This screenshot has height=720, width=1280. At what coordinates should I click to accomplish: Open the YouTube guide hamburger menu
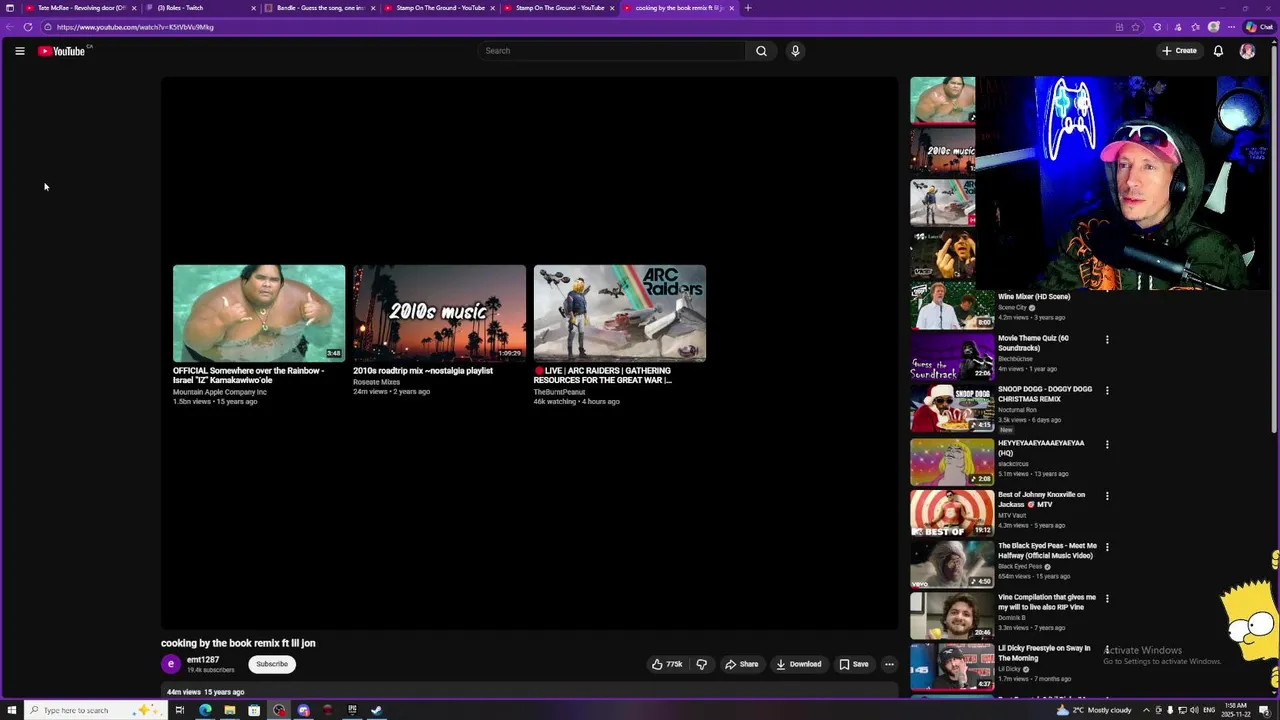20,51
